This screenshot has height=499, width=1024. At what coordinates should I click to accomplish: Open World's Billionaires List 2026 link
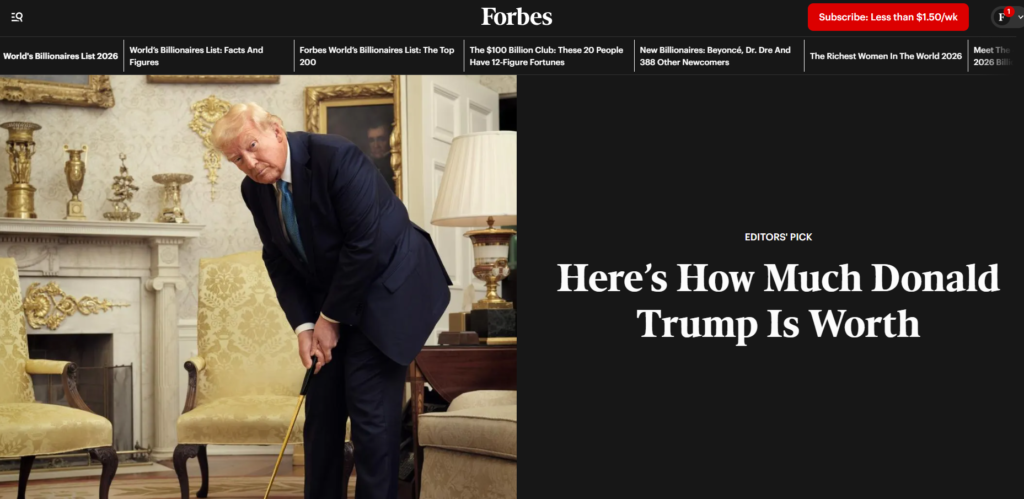(x=61, y=56)
